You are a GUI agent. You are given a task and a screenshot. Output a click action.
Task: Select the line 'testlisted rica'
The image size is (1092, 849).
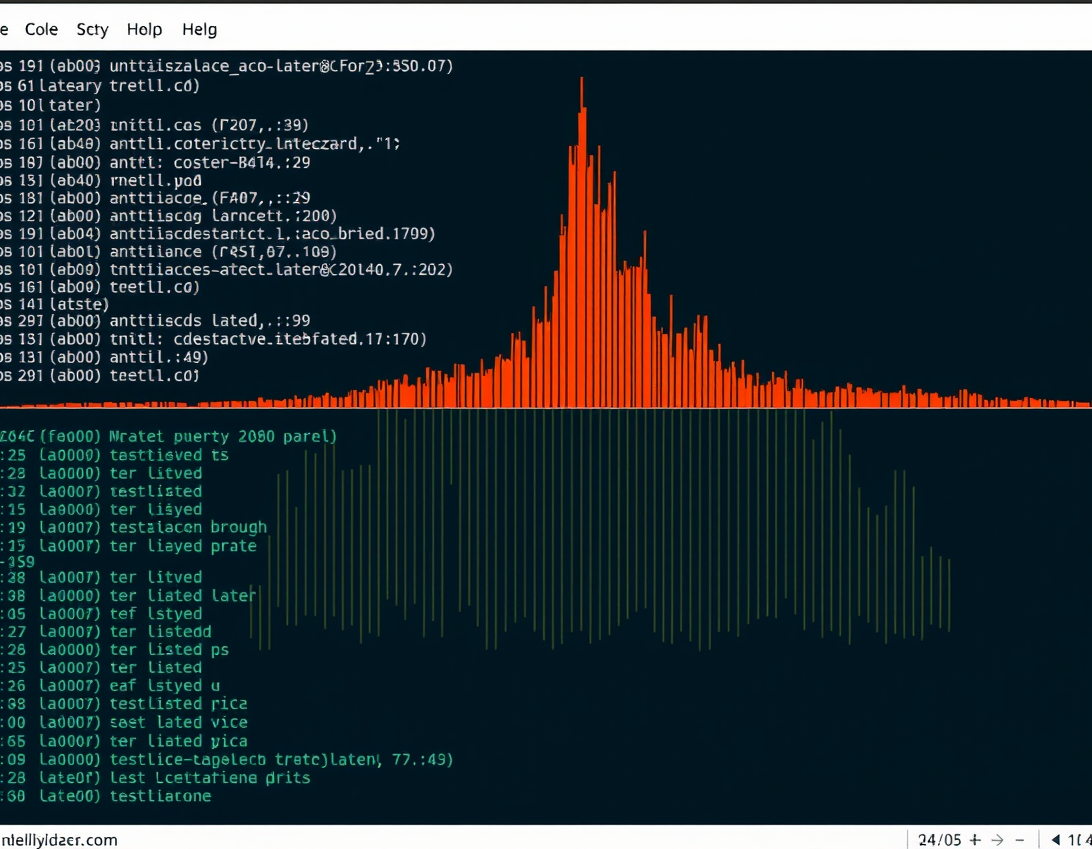coord(124,704)
